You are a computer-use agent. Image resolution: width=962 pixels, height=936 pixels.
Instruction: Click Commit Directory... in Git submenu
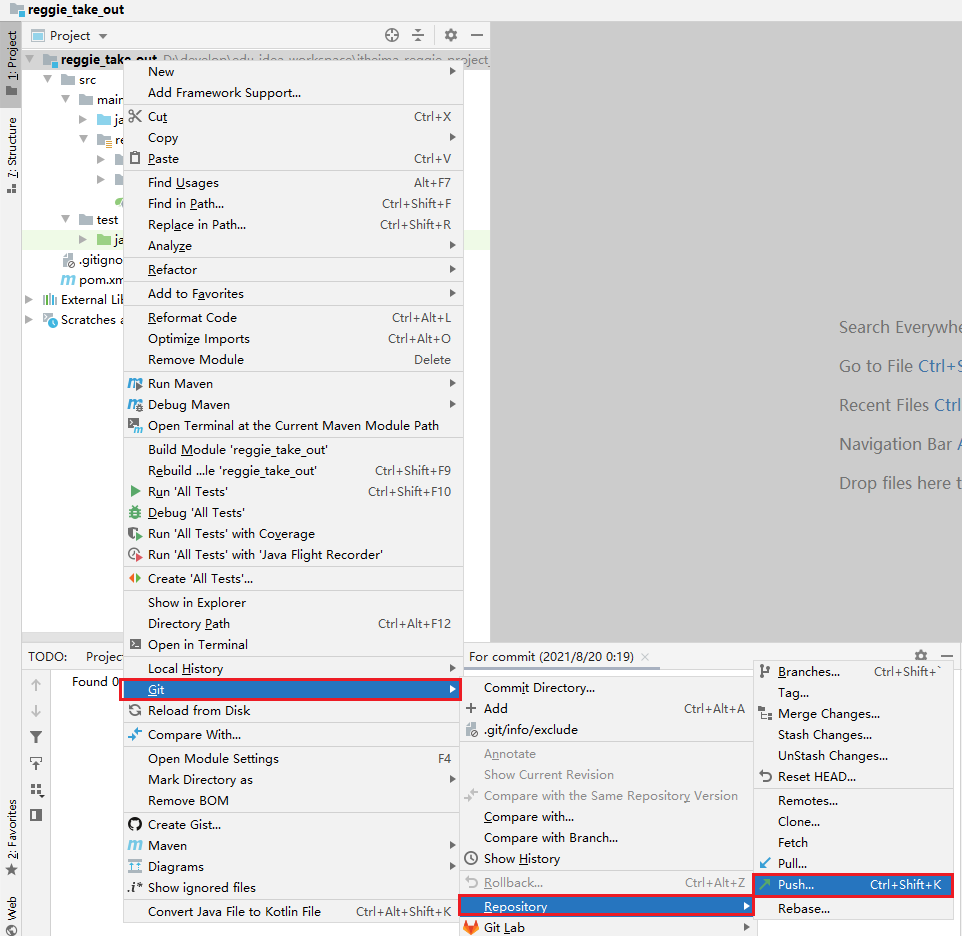point(539,688)
